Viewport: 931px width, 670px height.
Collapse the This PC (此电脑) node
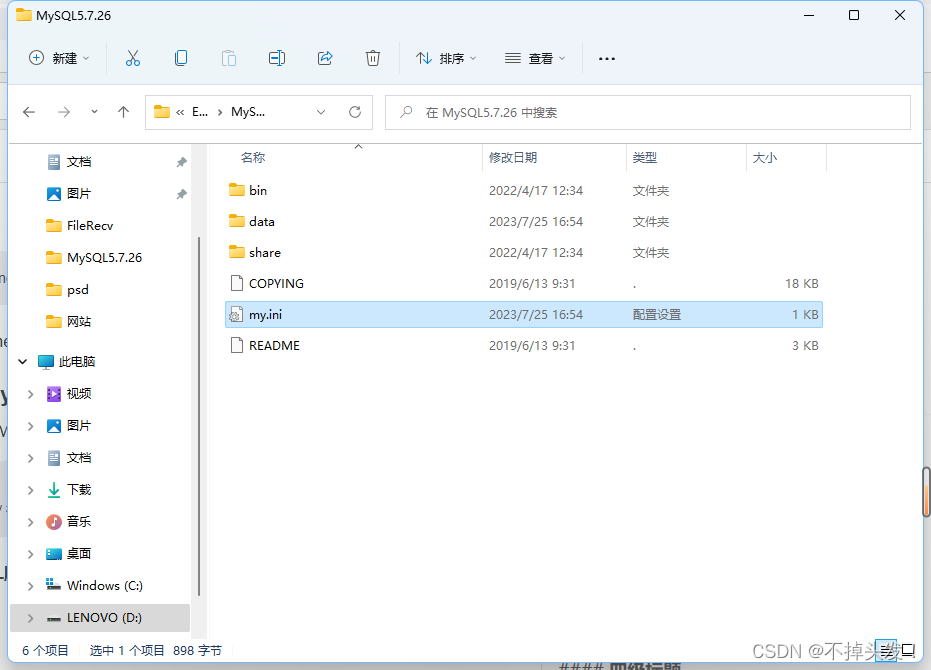click(x=23, y=361)
